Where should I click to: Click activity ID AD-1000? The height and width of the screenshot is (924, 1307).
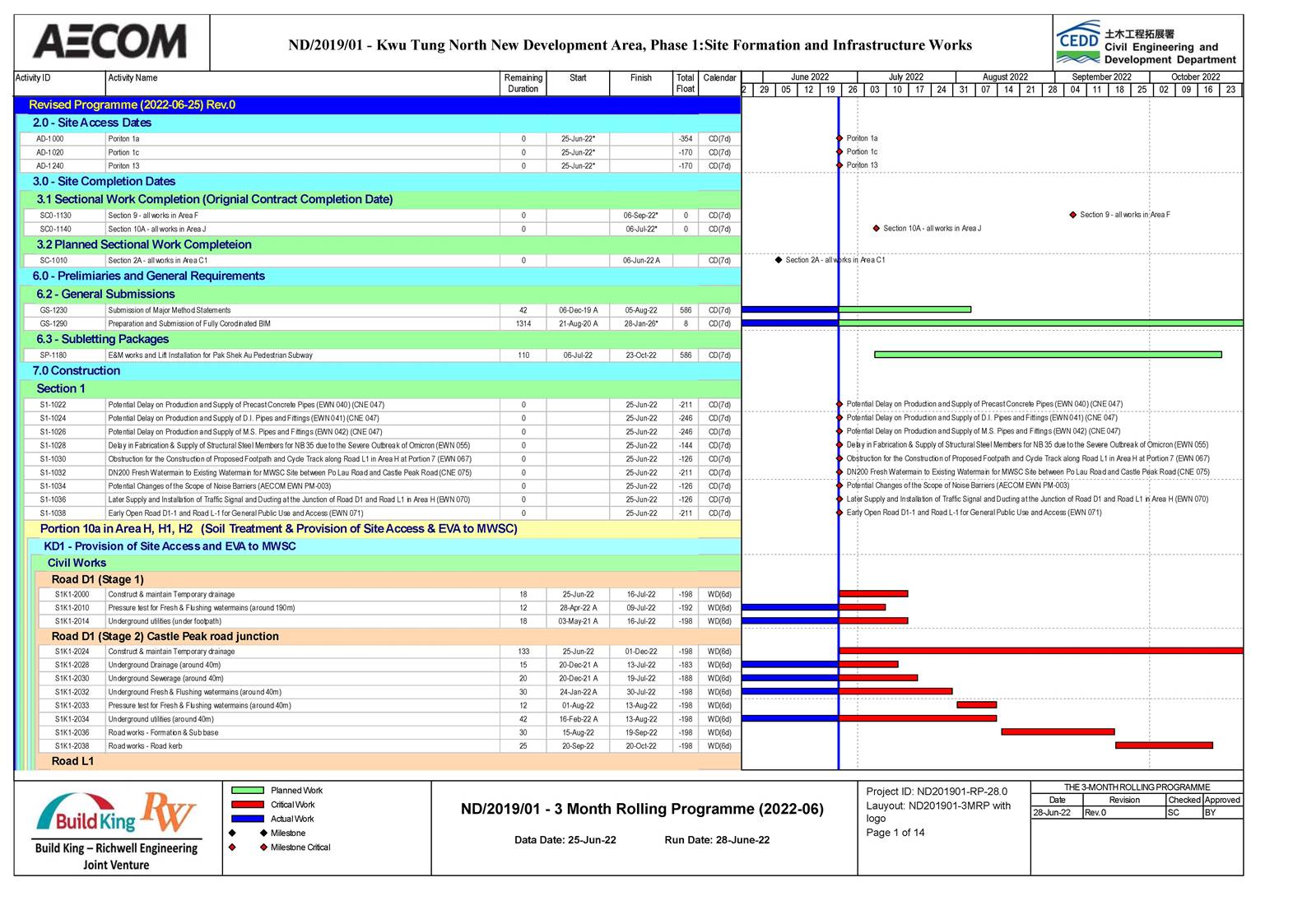[x=50, y=139]
